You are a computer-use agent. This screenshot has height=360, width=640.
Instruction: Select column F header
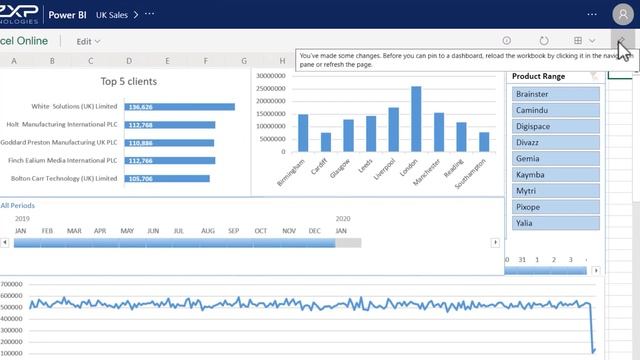[x=205, y=61]
